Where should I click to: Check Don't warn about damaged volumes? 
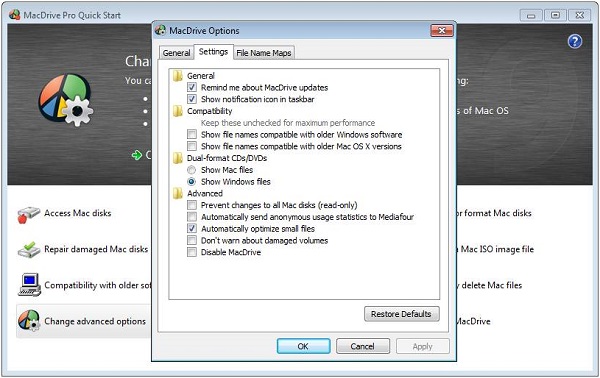[x=192, y=240]
